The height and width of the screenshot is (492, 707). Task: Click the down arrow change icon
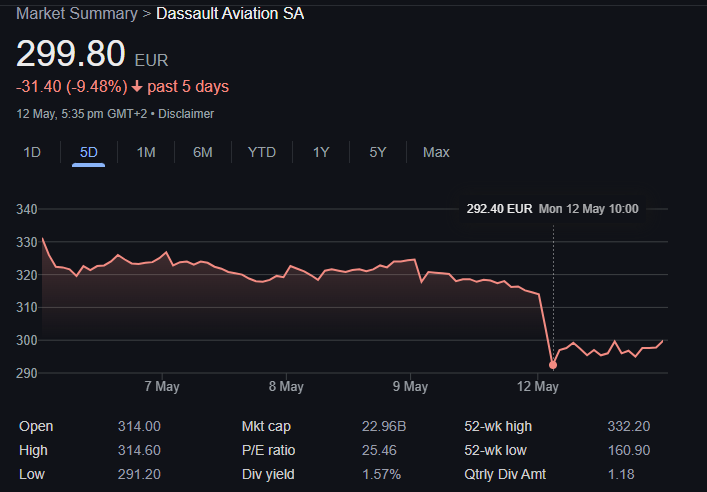(137, 87)
